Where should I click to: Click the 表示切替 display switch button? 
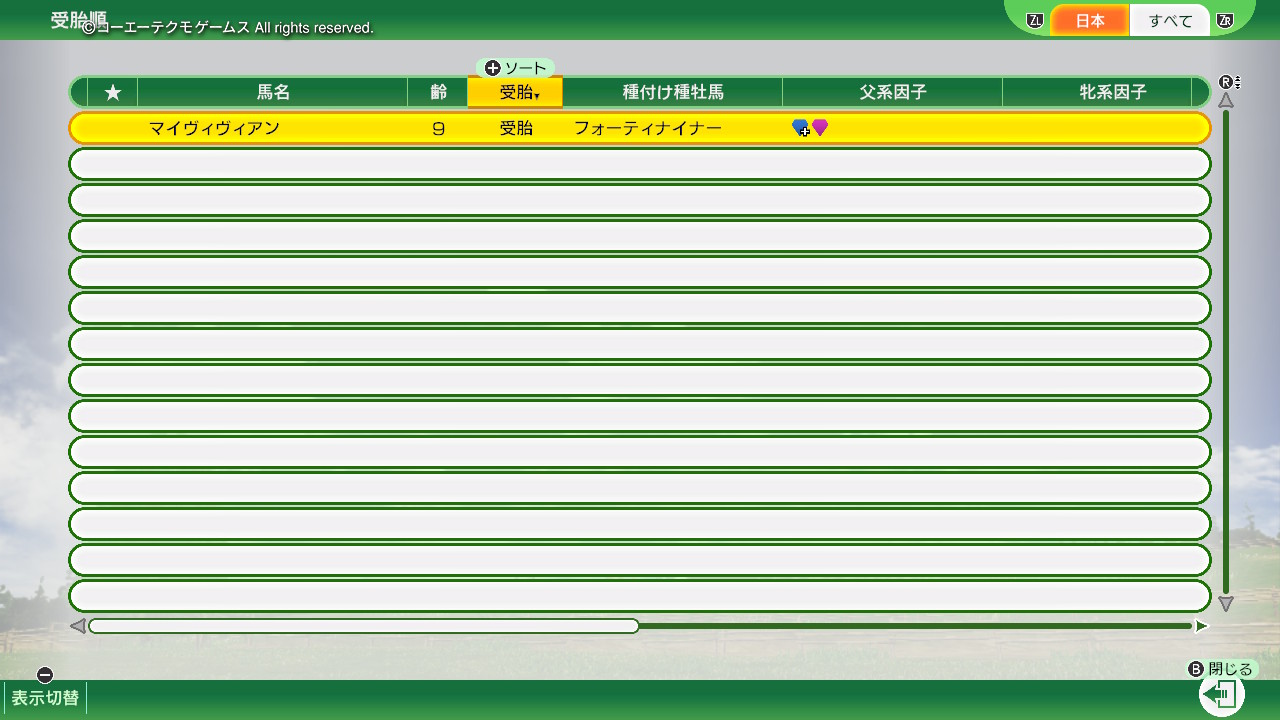[45, 698]
